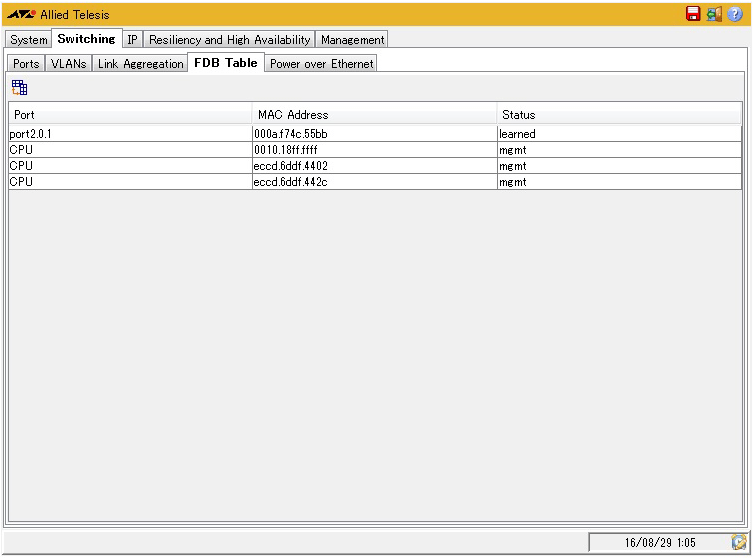This screenshot has width=753, height=558.
Task: Select the Ports sub-tab
Action: 27,64
